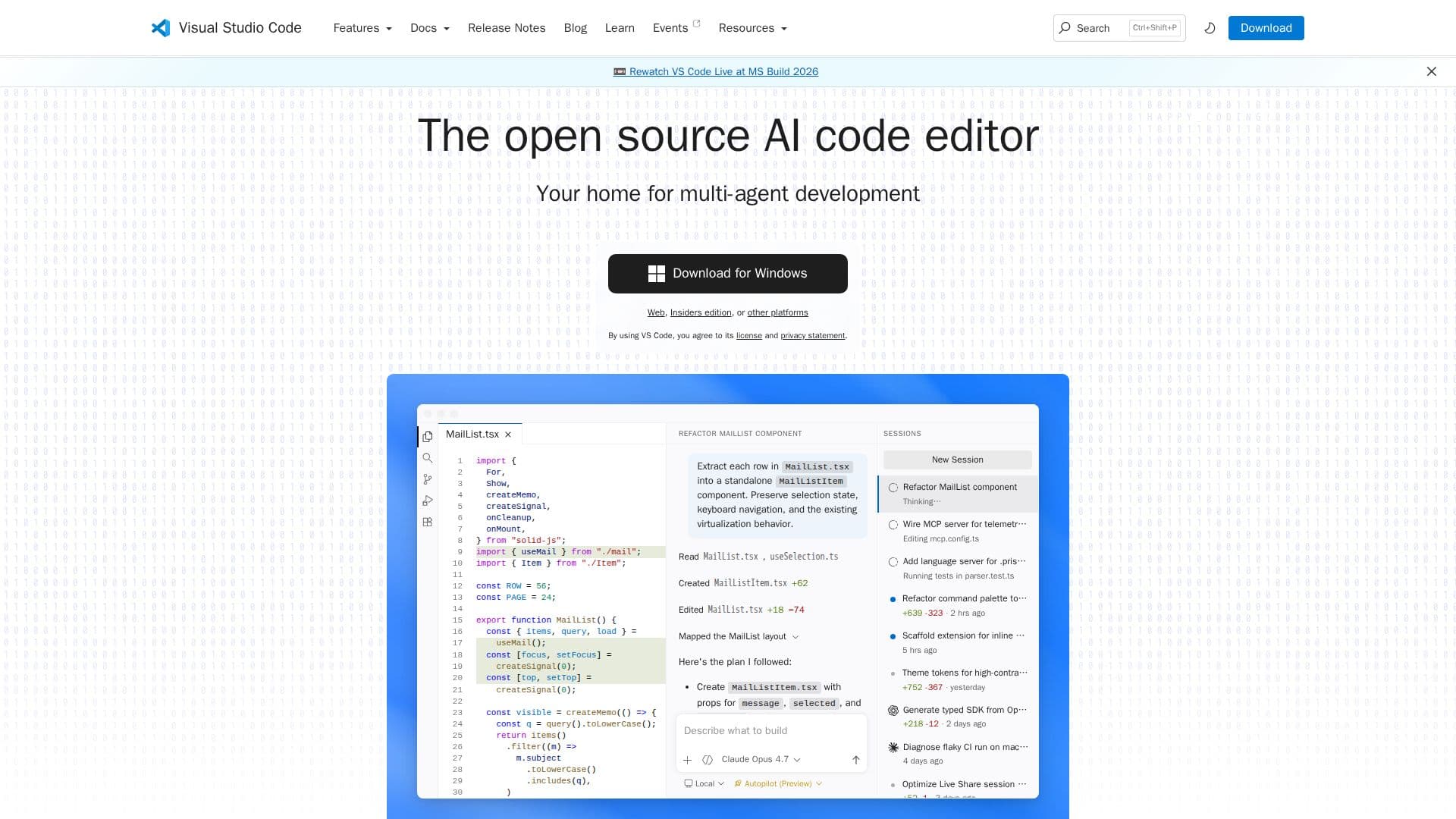
Task: Close the Build 2026 announcement banner
Action: point(1431,71)
